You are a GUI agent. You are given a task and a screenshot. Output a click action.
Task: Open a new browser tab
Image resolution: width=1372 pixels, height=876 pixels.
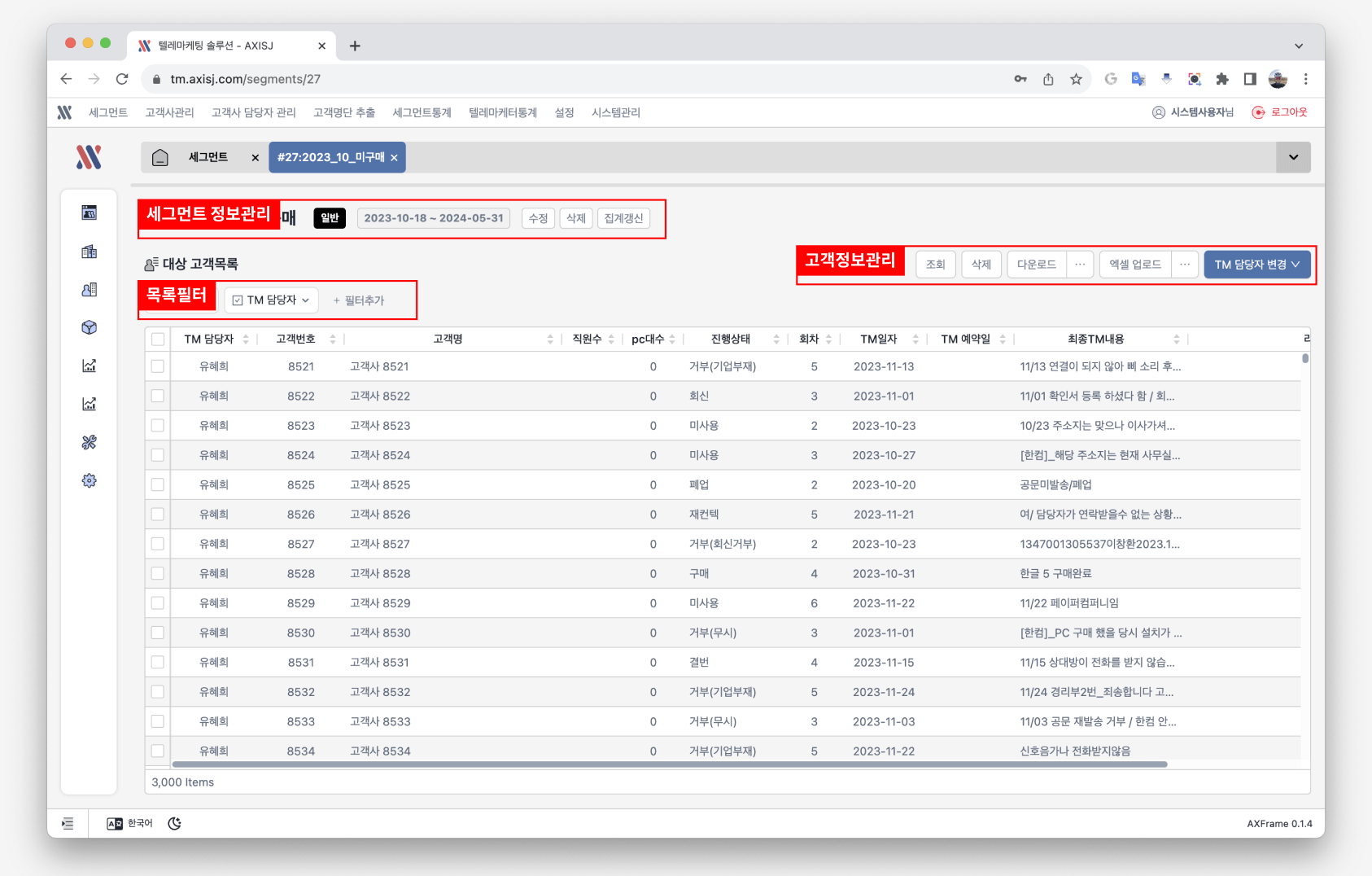click(x=355, y=46)
